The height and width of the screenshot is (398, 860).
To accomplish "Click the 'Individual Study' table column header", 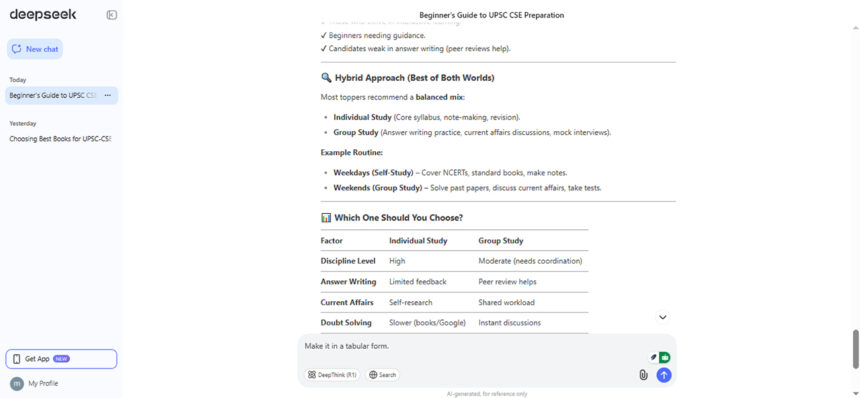I will click(x=418, y=241).
